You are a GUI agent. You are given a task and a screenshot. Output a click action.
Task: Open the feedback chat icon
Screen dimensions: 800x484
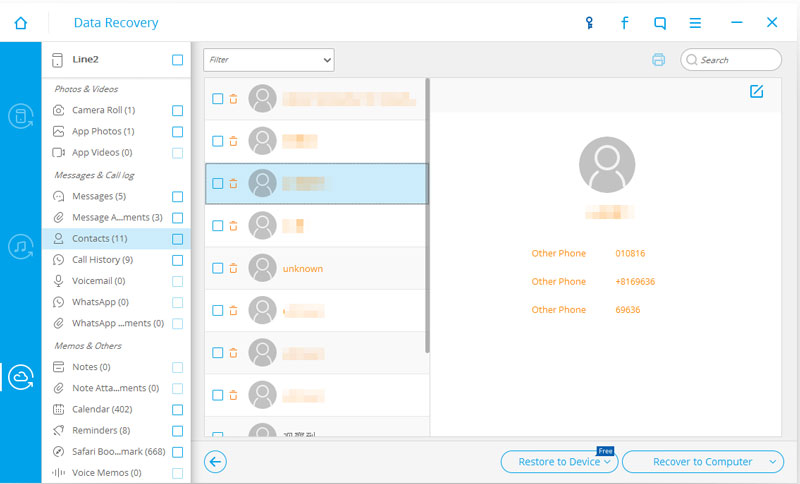click(x=660, y=23)
